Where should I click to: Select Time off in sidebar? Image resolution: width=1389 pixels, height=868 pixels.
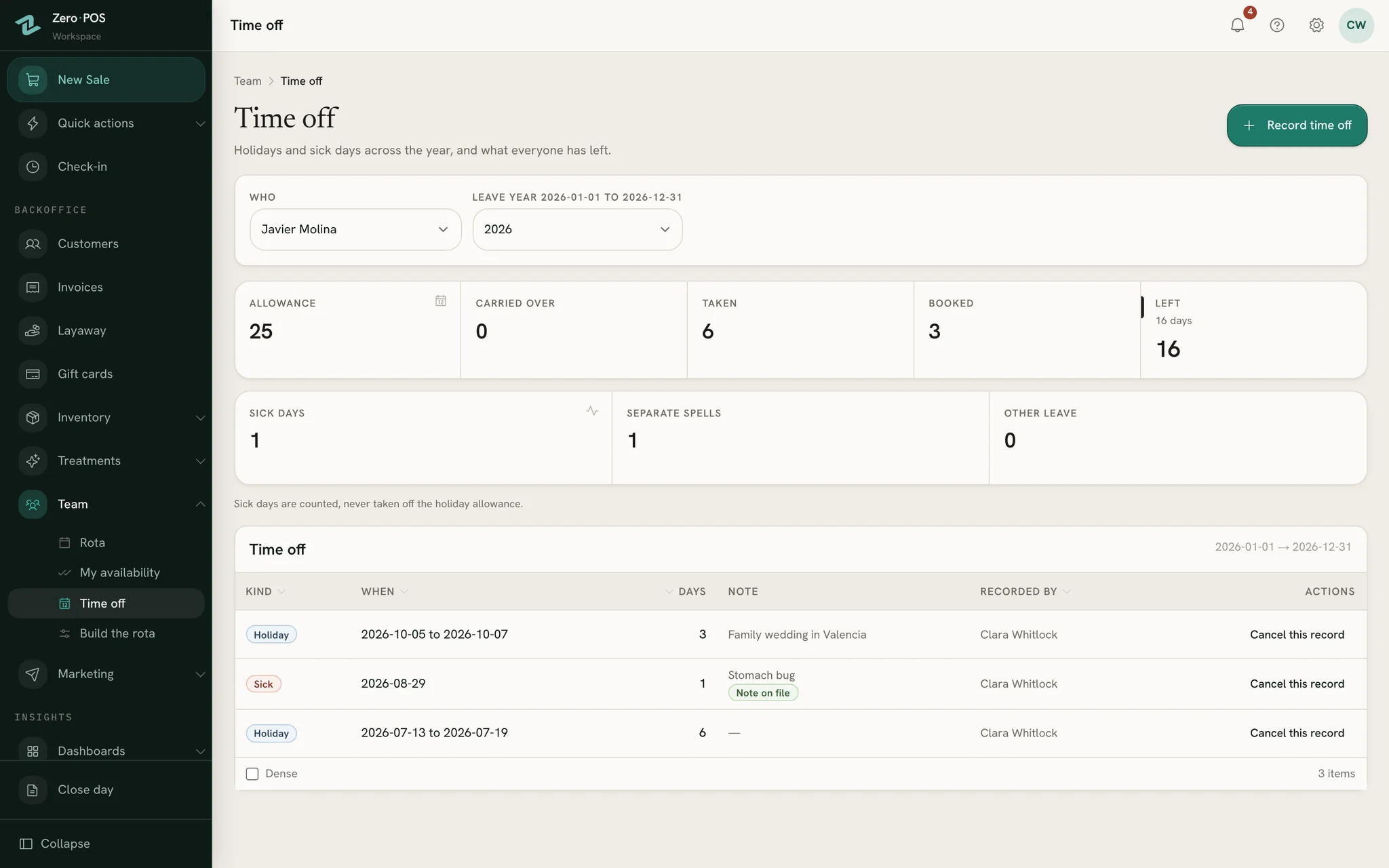(106, 604)
